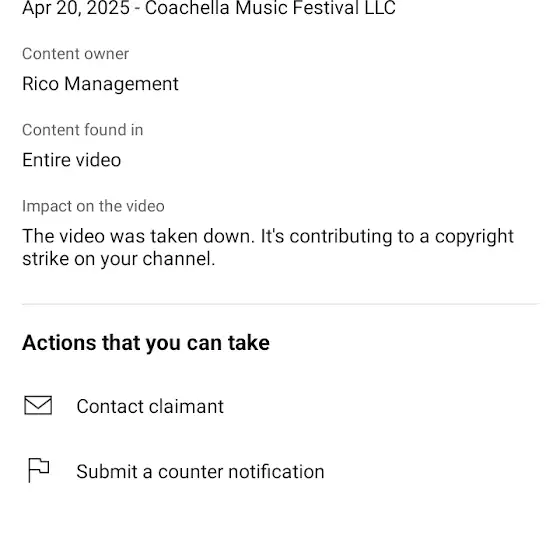Click the sentence The video was taken down

pos(139,236)
